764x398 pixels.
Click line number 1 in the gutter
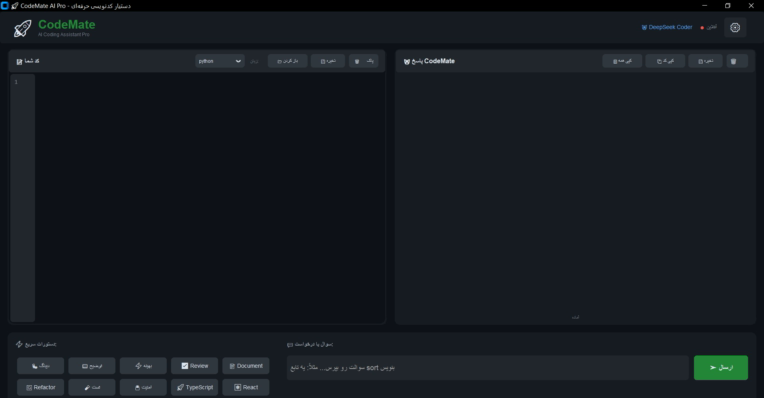[x=16, y=82]
